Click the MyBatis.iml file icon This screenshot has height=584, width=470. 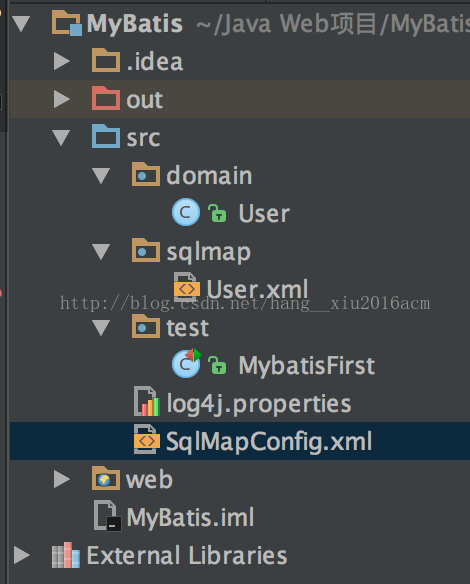click(x=107, y=516)
